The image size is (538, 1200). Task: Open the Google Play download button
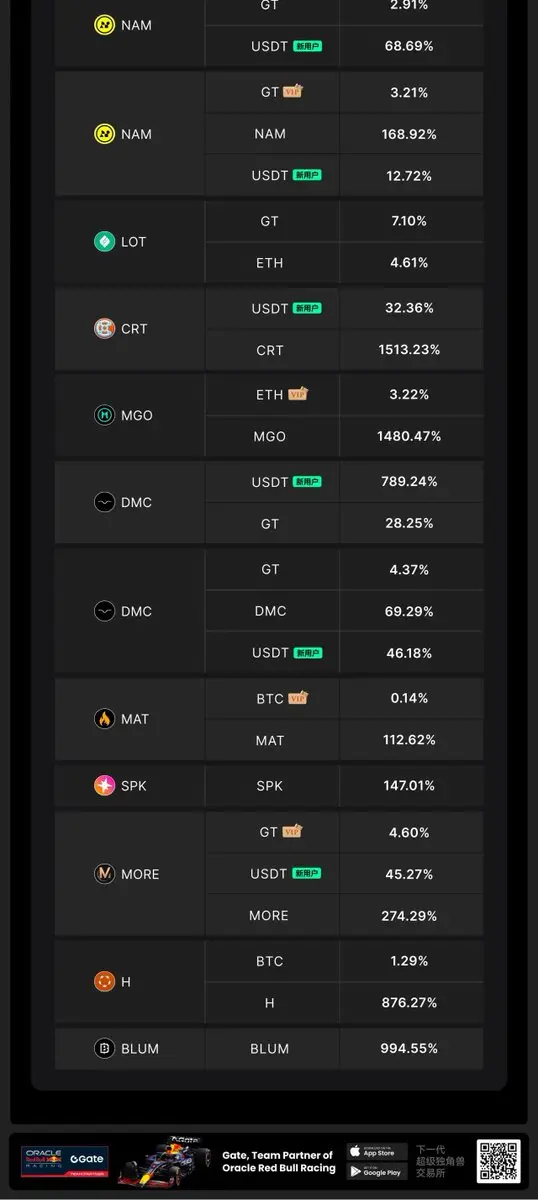point(377,1172)
